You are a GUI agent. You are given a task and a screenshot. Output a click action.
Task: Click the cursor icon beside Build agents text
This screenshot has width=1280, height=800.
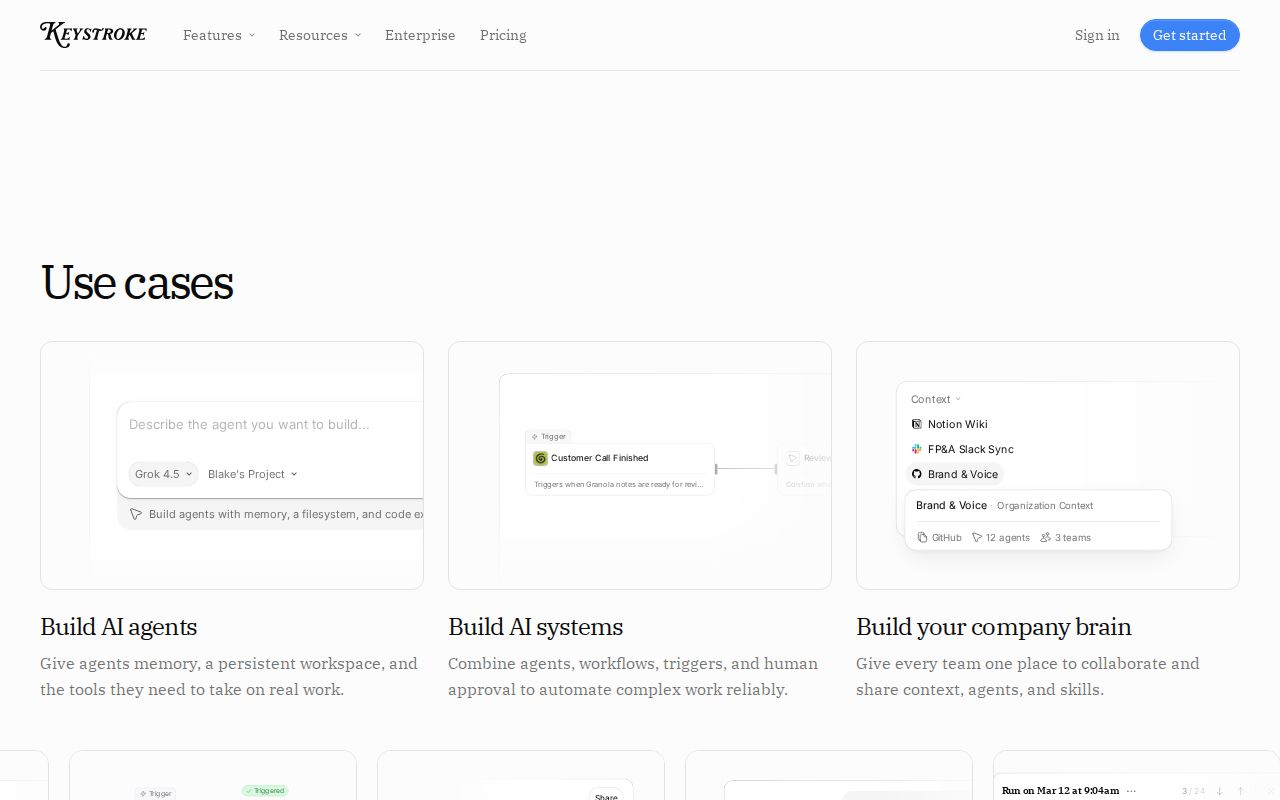(136, 514)
